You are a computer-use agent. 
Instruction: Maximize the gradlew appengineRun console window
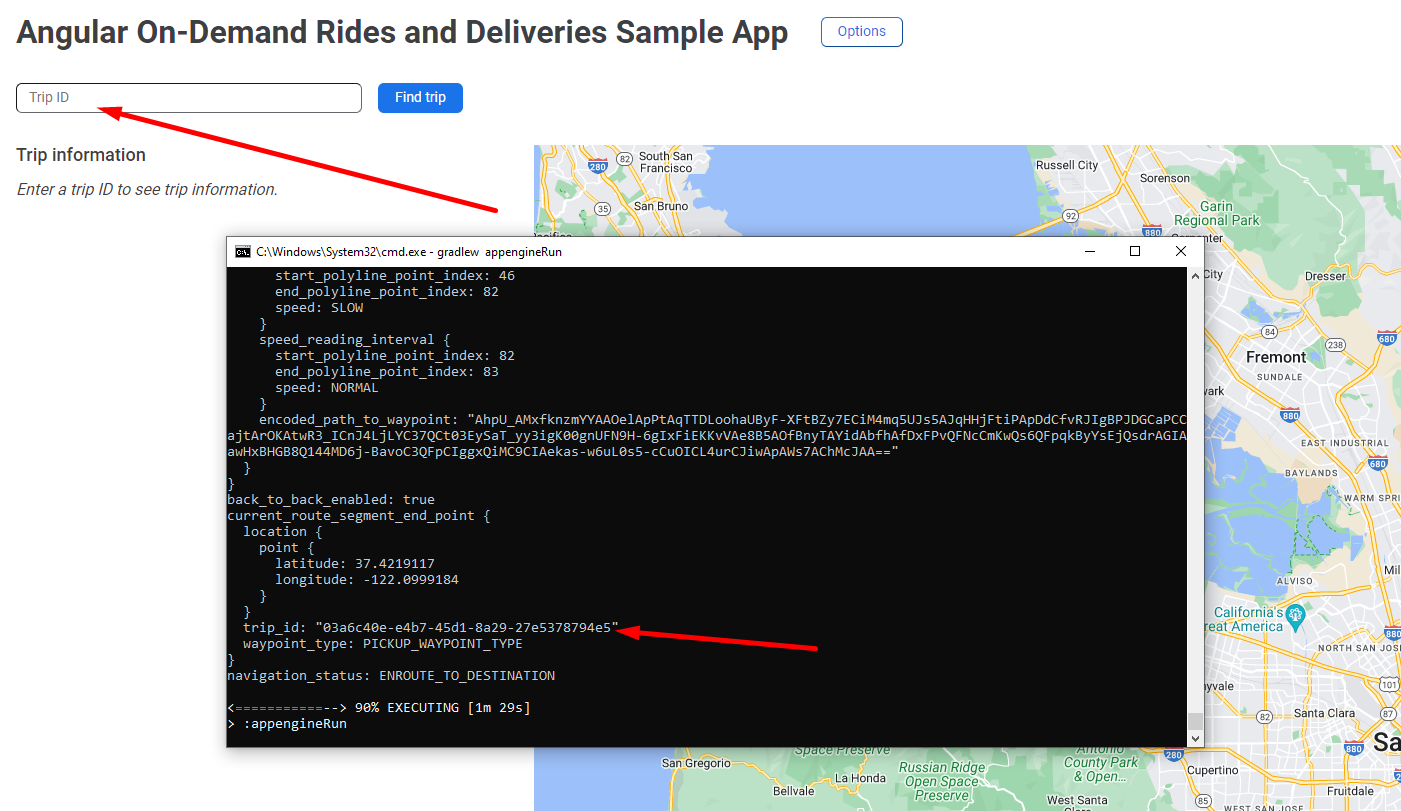(x=1135, y=252)
